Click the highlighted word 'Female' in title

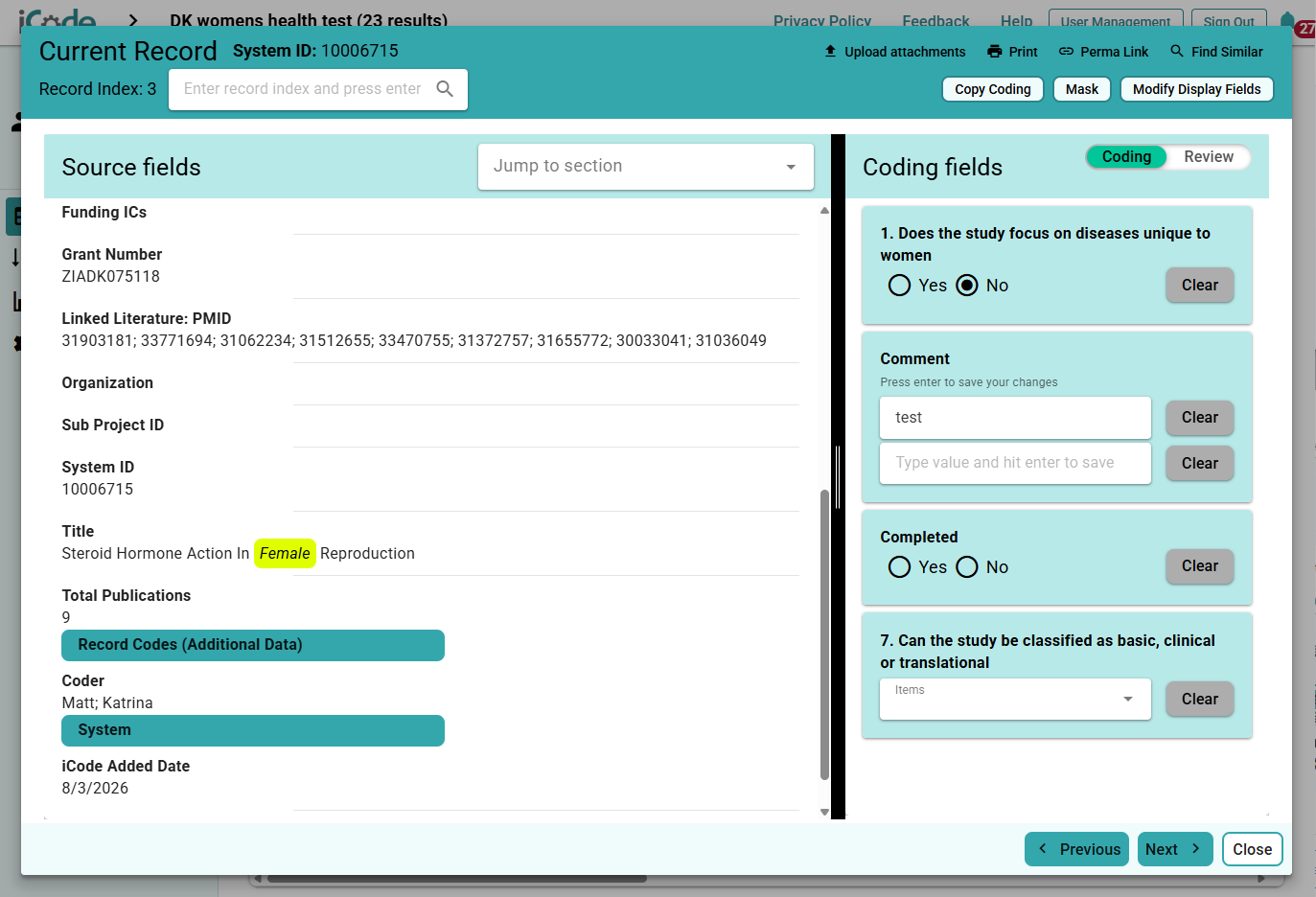[x=285, y=554]
